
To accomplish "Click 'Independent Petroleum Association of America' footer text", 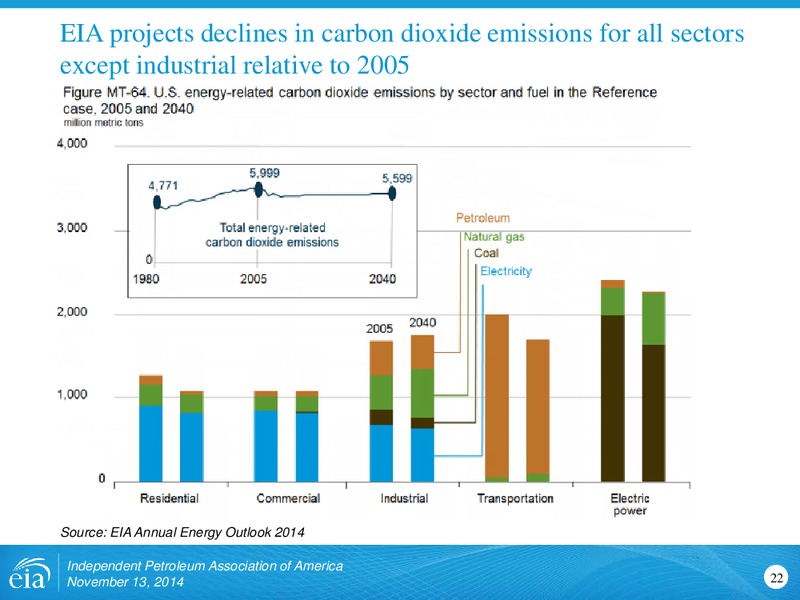I will tap(205, 566).
